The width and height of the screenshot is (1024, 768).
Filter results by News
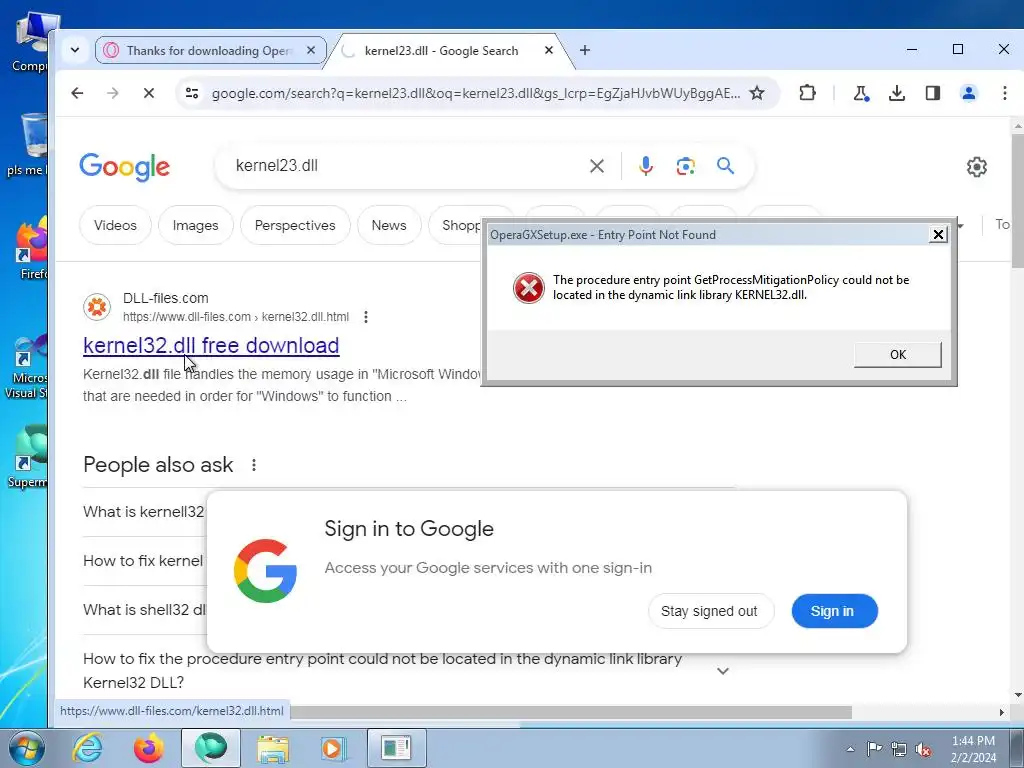[x=389, y=225]
